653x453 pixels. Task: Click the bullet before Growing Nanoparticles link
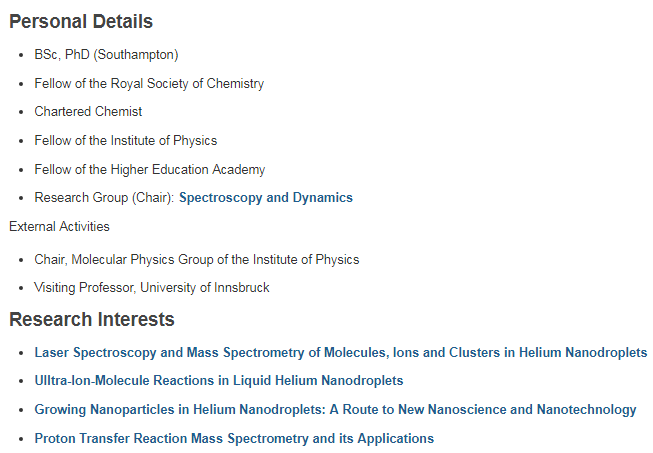(22, 410)
